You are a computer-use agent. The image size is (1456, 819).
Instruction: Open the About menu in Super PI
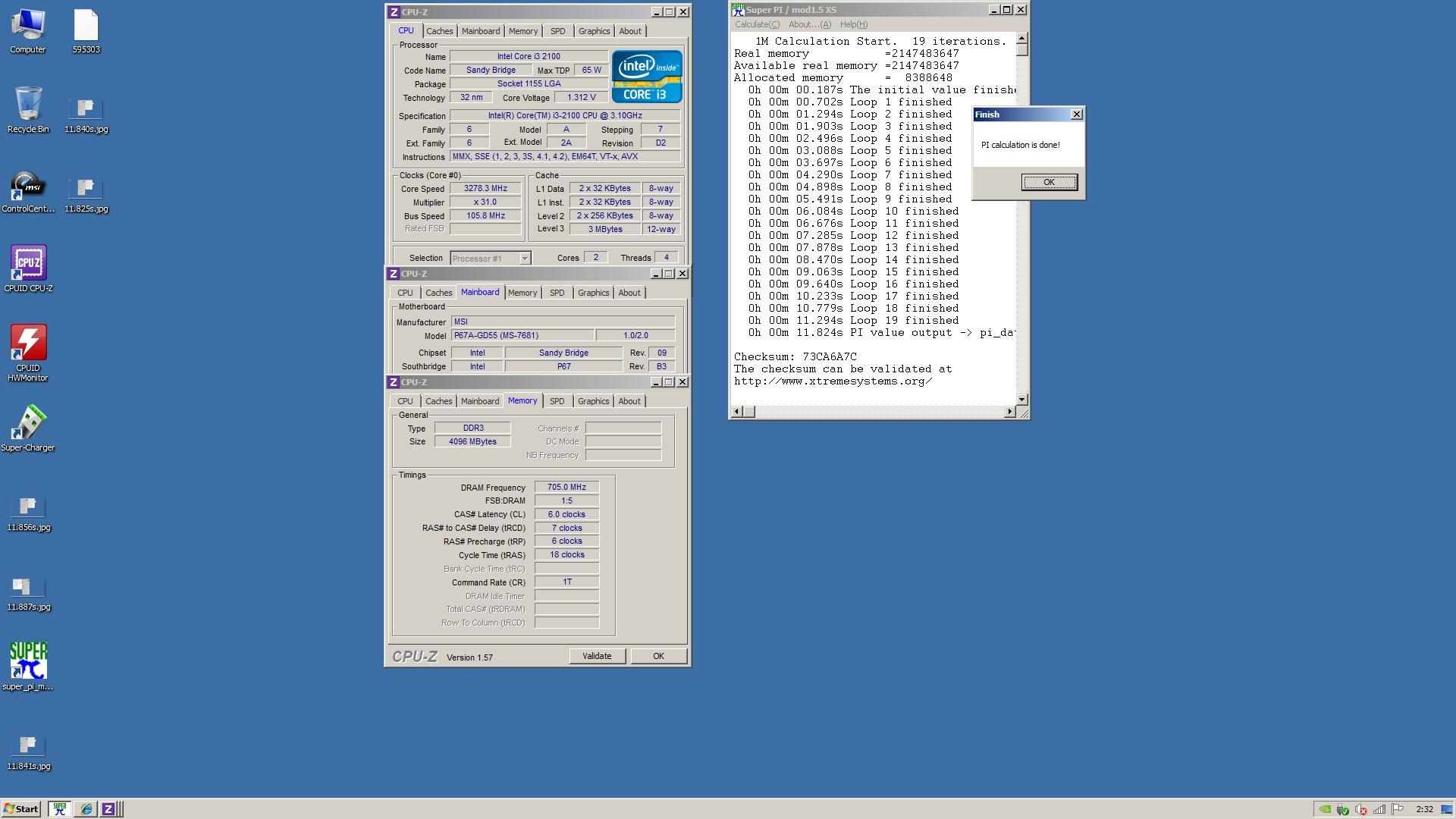point(810,24)
